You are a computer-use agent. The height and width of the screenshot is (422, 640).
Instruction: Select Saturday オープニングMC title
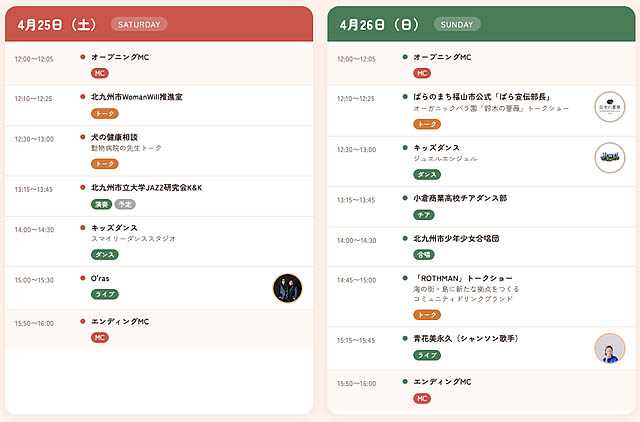(120, 57)
